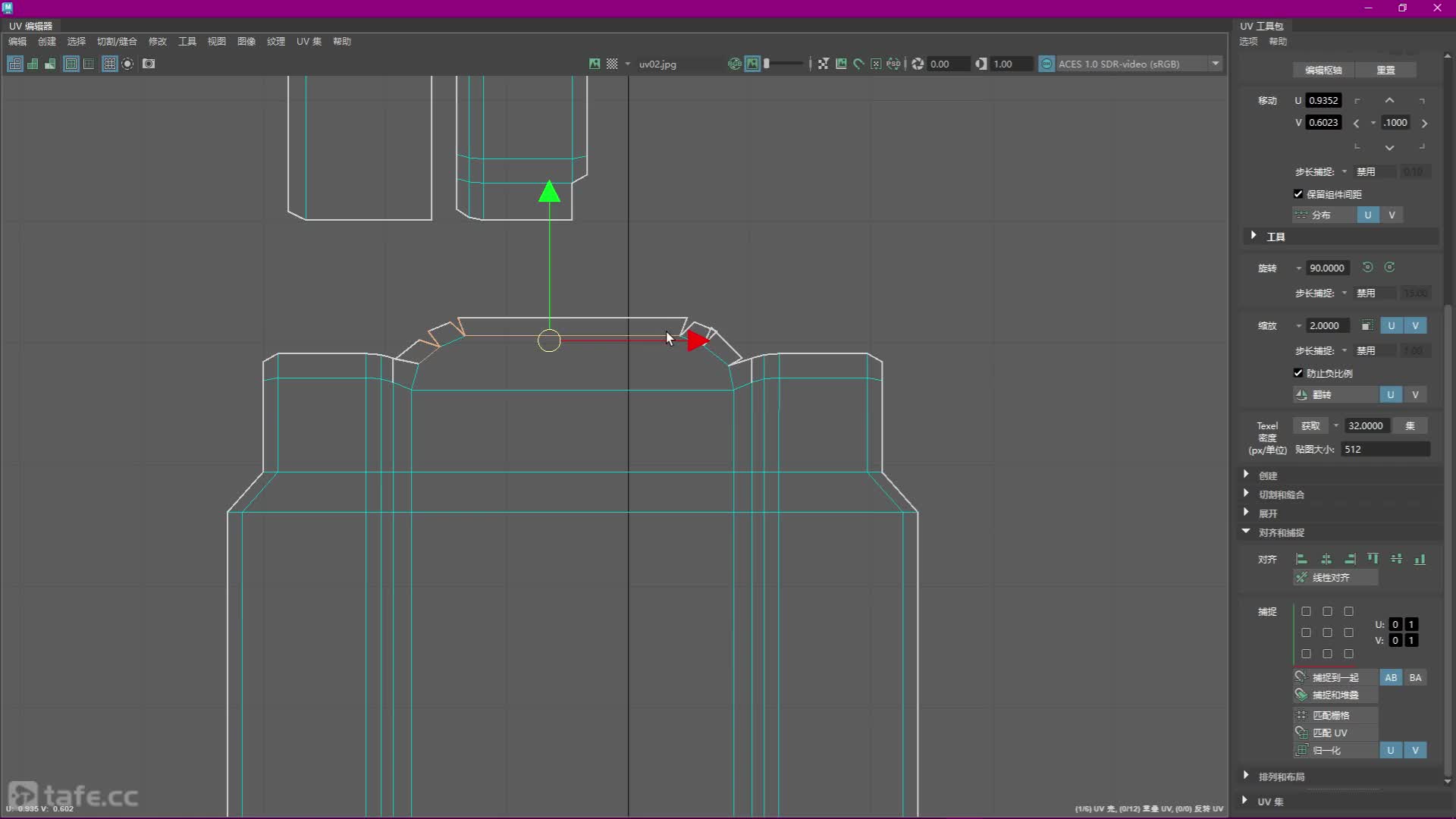
Task: Toggle the 保留组件间距 checkbox
Action: (1298, 194)
